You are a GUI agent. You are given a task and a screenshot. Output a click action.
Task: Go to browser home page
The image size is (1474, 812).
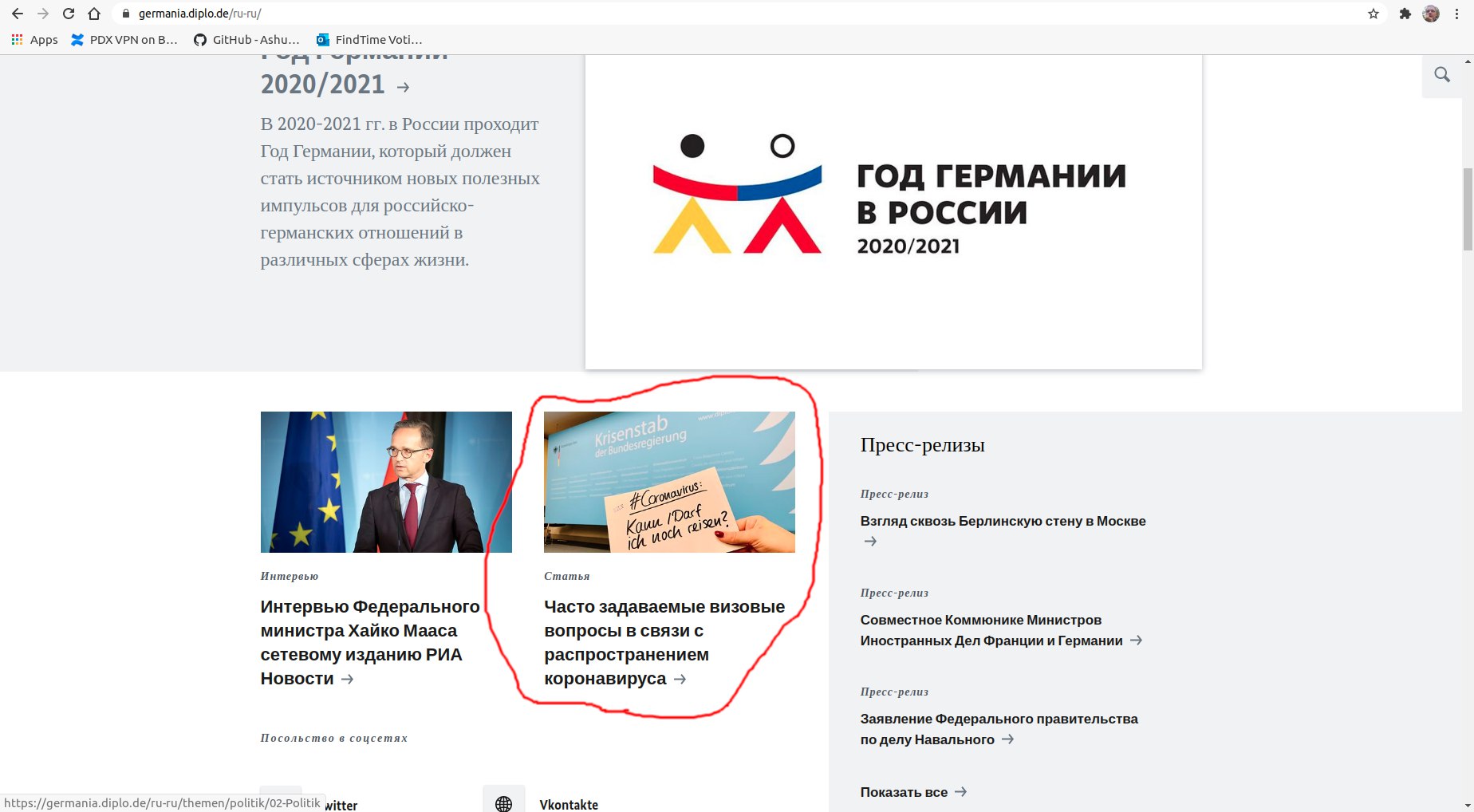point(94,14)
